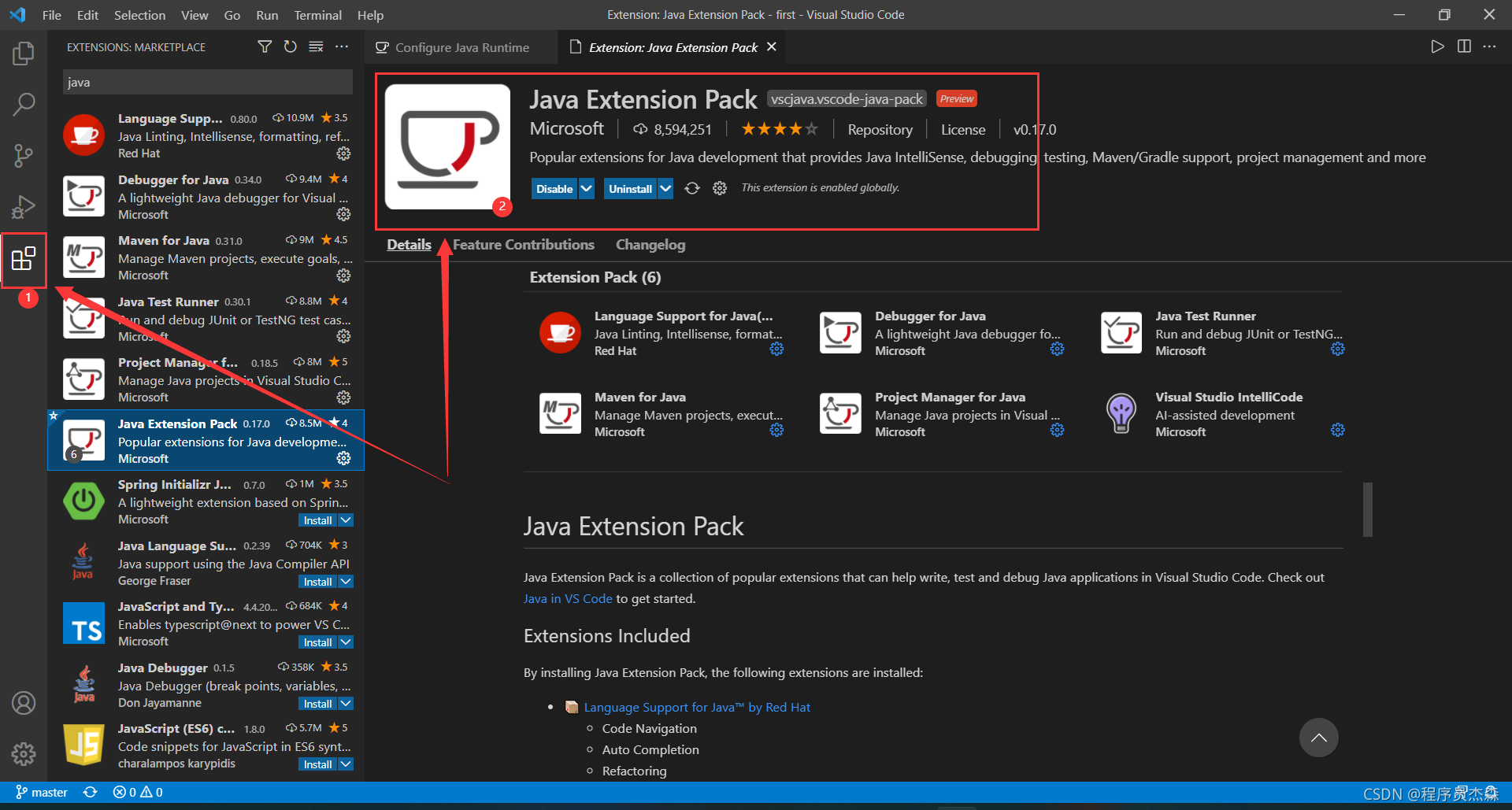Open settings gear on Maven for Java entry
1512x810 pixels.
[x=343, y=276]
